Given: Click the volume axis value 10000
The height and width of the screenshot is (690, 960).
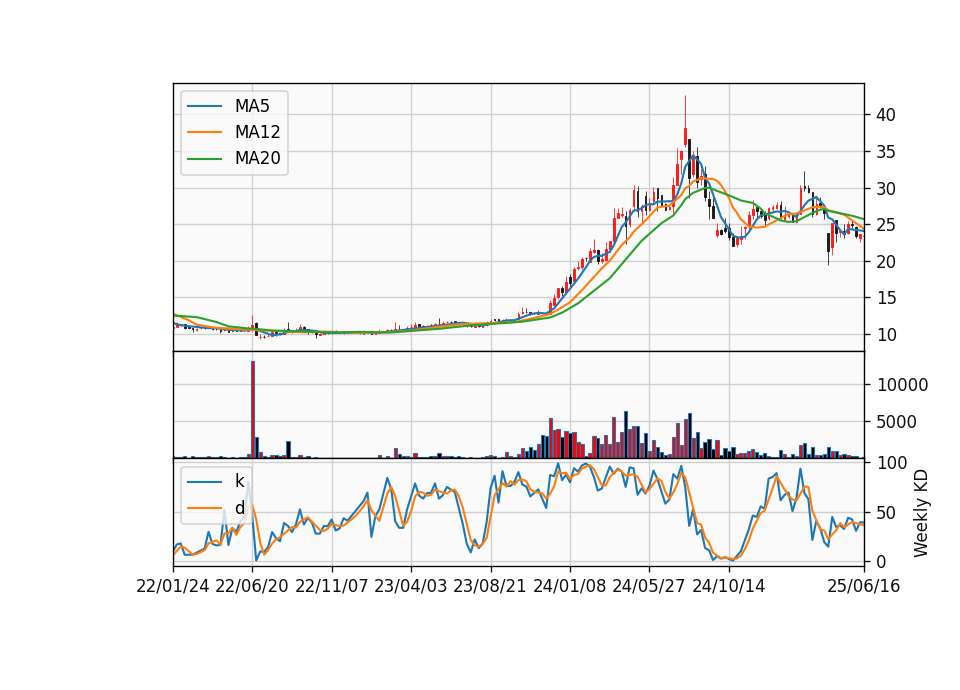Looking at the screenshot, I should (x=902, y=385).
